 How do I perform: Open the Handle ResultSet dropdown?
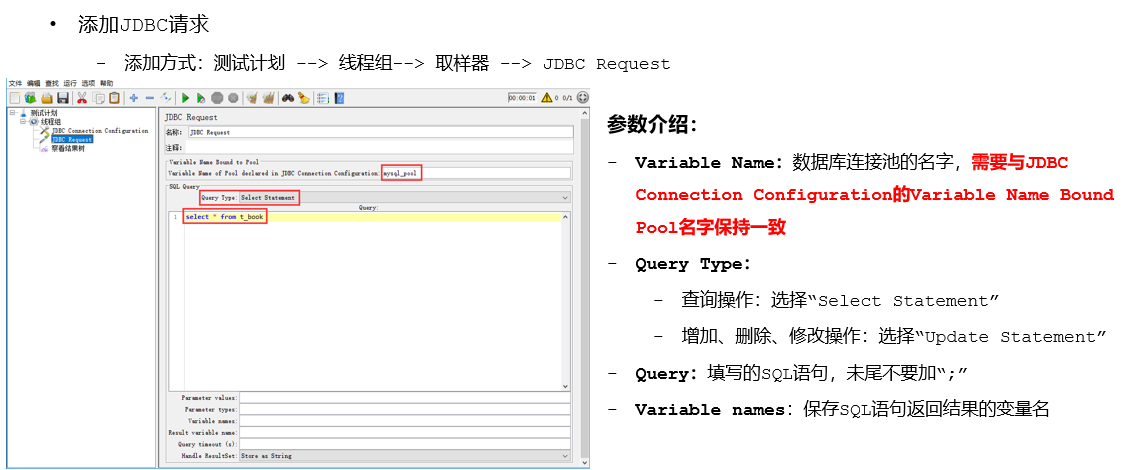tap(404, 456)
